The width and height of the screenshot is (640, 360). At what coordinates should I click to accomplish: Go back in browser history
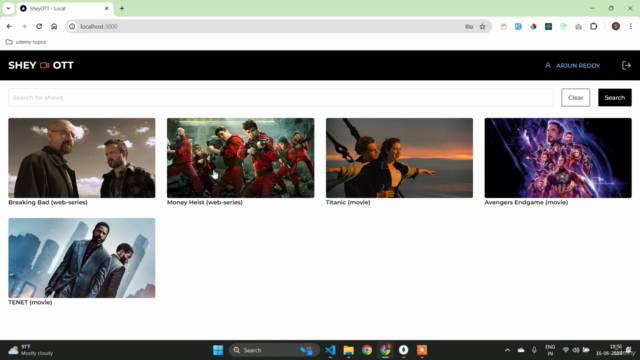pyautogui.click(x=9, y=26)
